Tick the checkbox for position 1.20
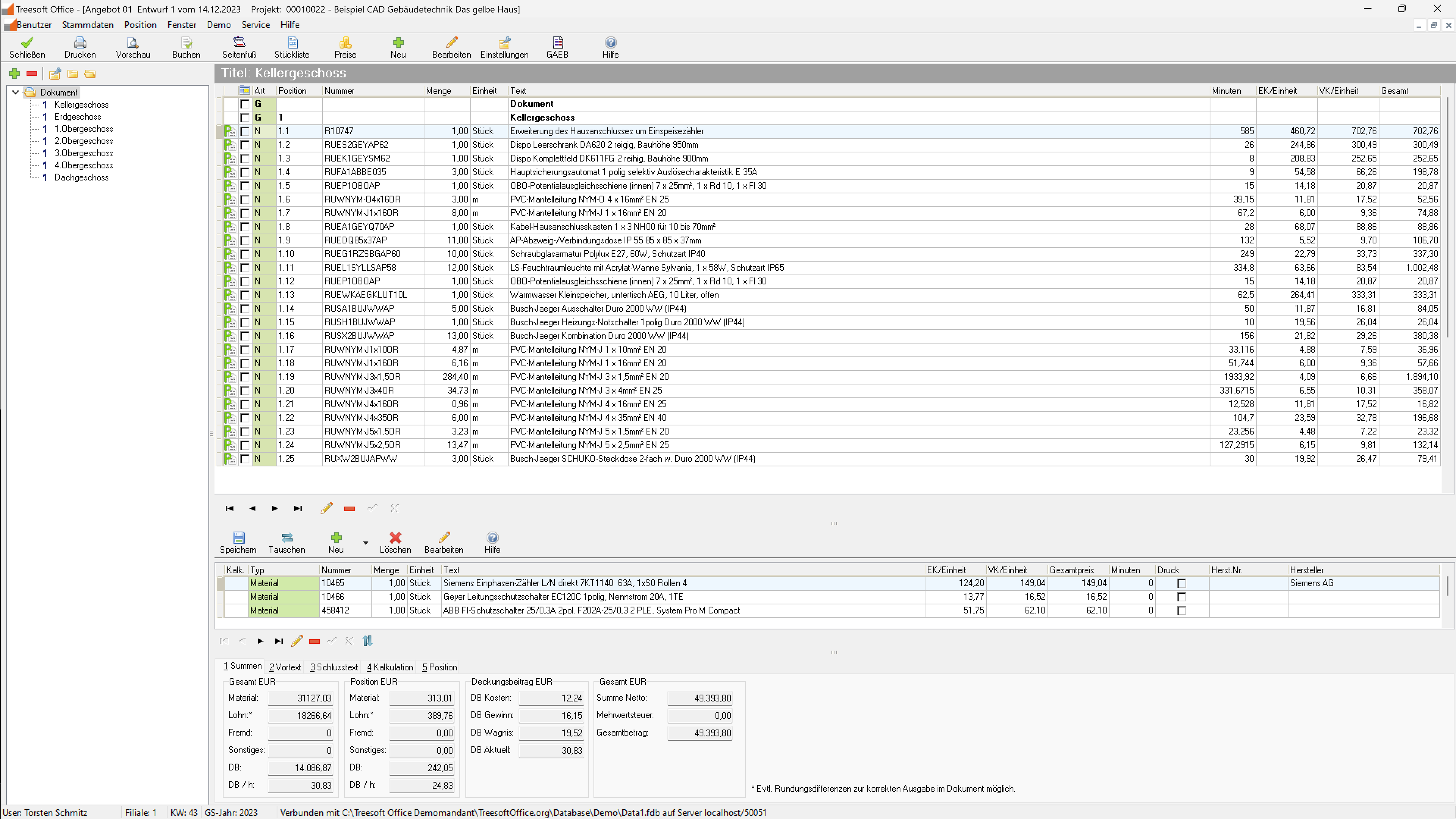 245,391
